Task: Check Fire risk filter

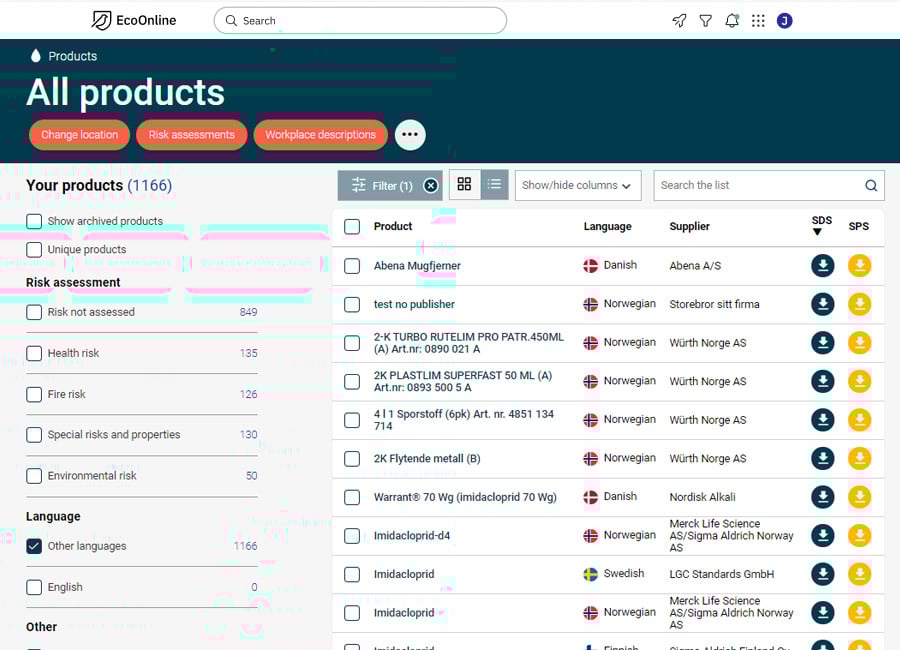Action: point(34,394)
